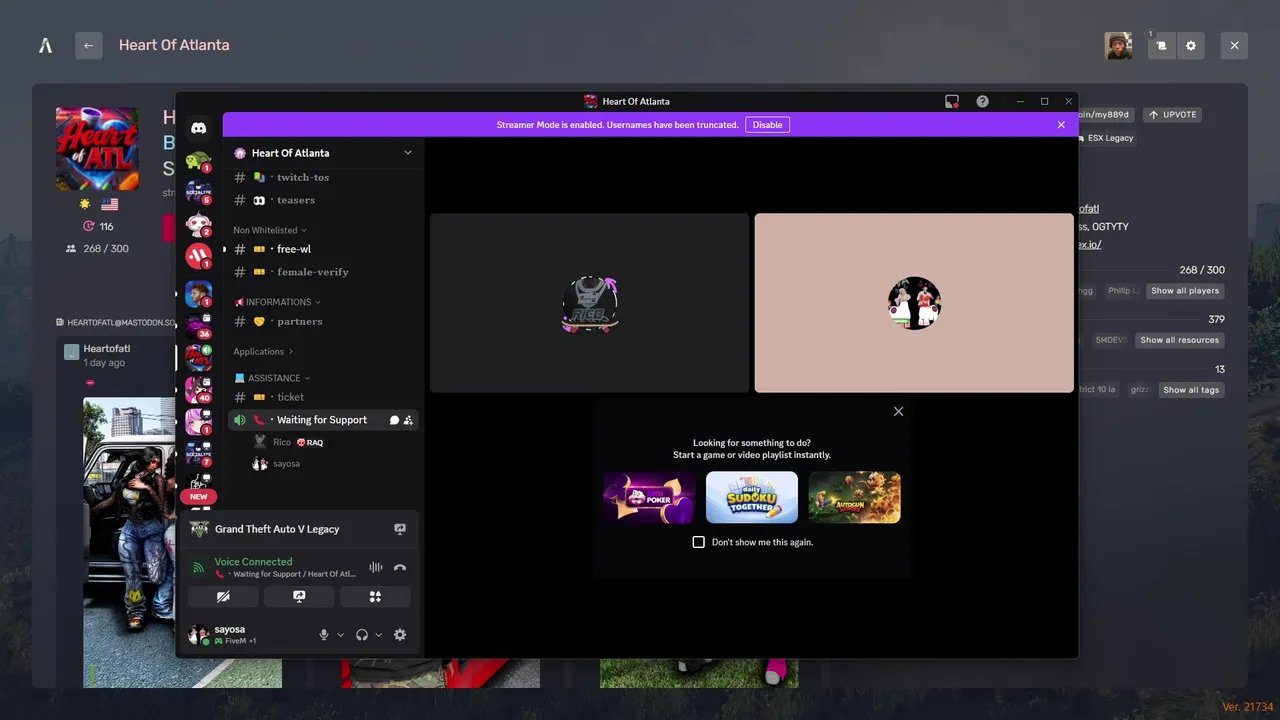
Task: Open the Heart Of Atlanta server menu
Action: (x=322, y=153)
